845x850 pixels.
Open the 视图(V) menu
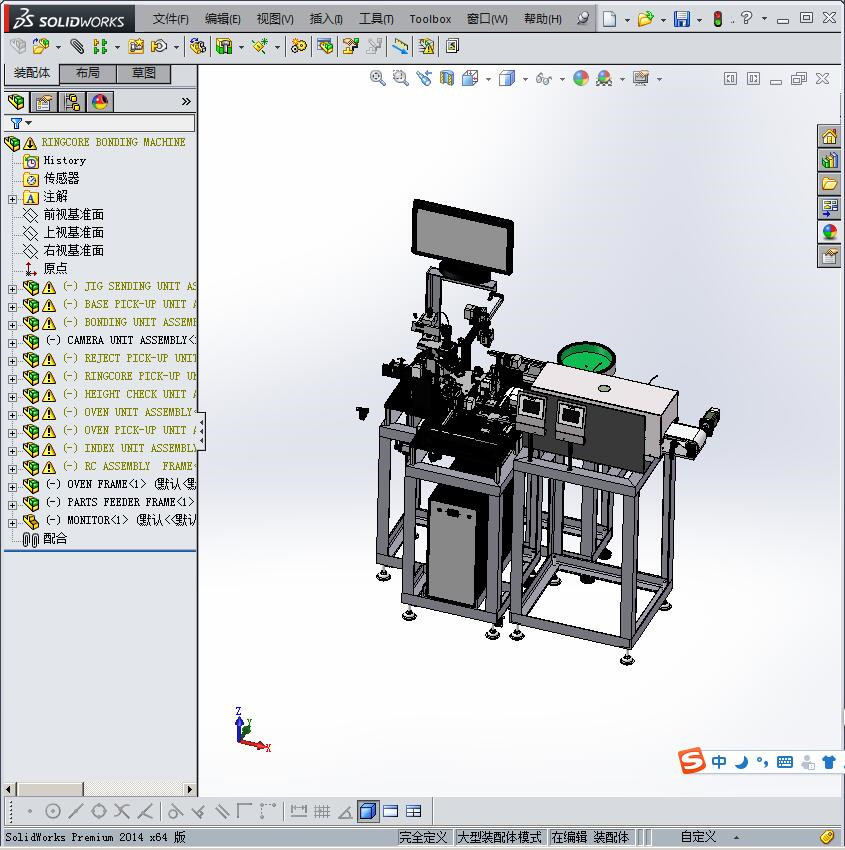(x=275, y=19)
